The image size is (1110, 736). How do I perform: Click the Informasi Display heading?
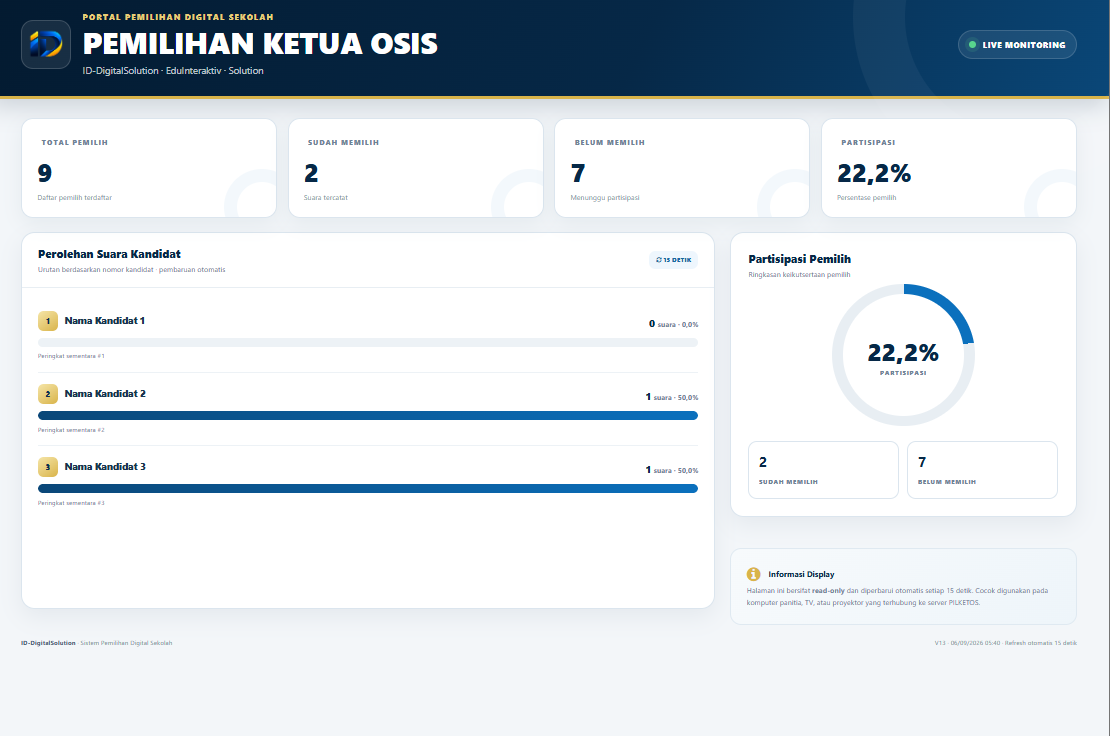pos(801,574)
